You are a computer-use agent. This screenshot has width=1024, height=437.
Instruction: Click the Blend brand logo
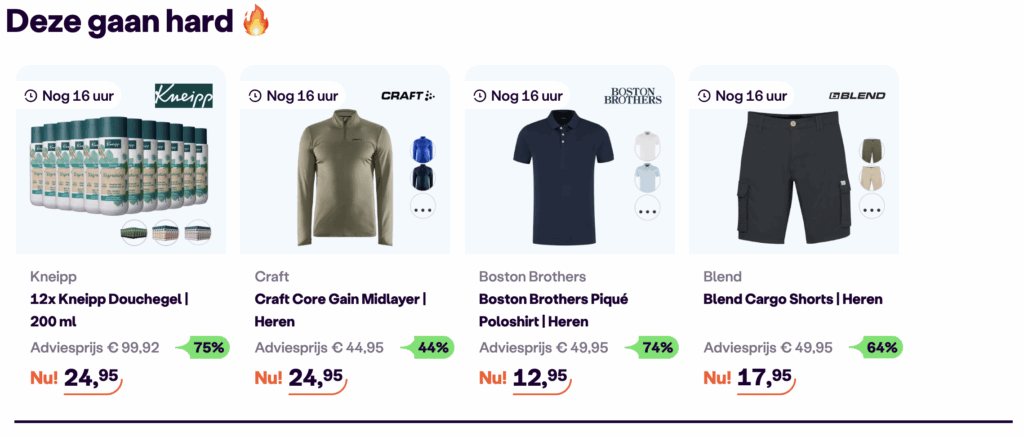point(857,96)
